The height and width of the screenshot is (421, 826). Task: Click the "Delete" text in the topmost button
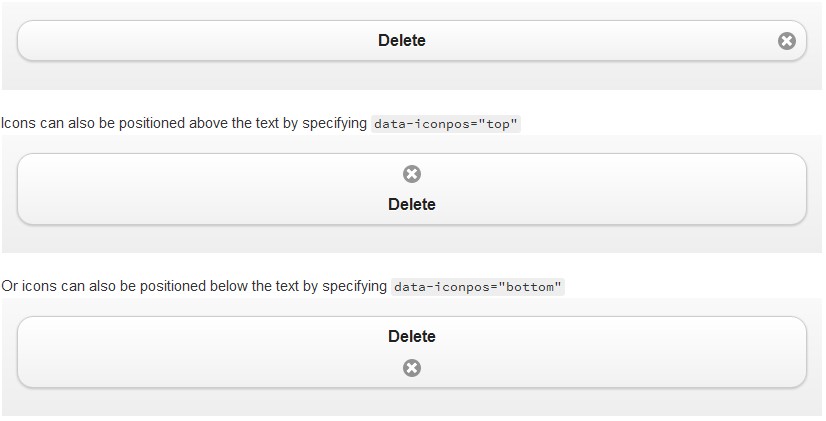click(x=402, y=41)
